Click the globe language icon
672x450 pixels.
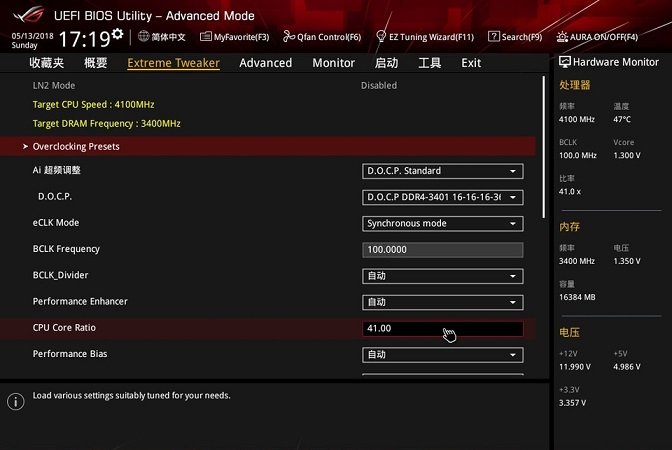(144, 37)
